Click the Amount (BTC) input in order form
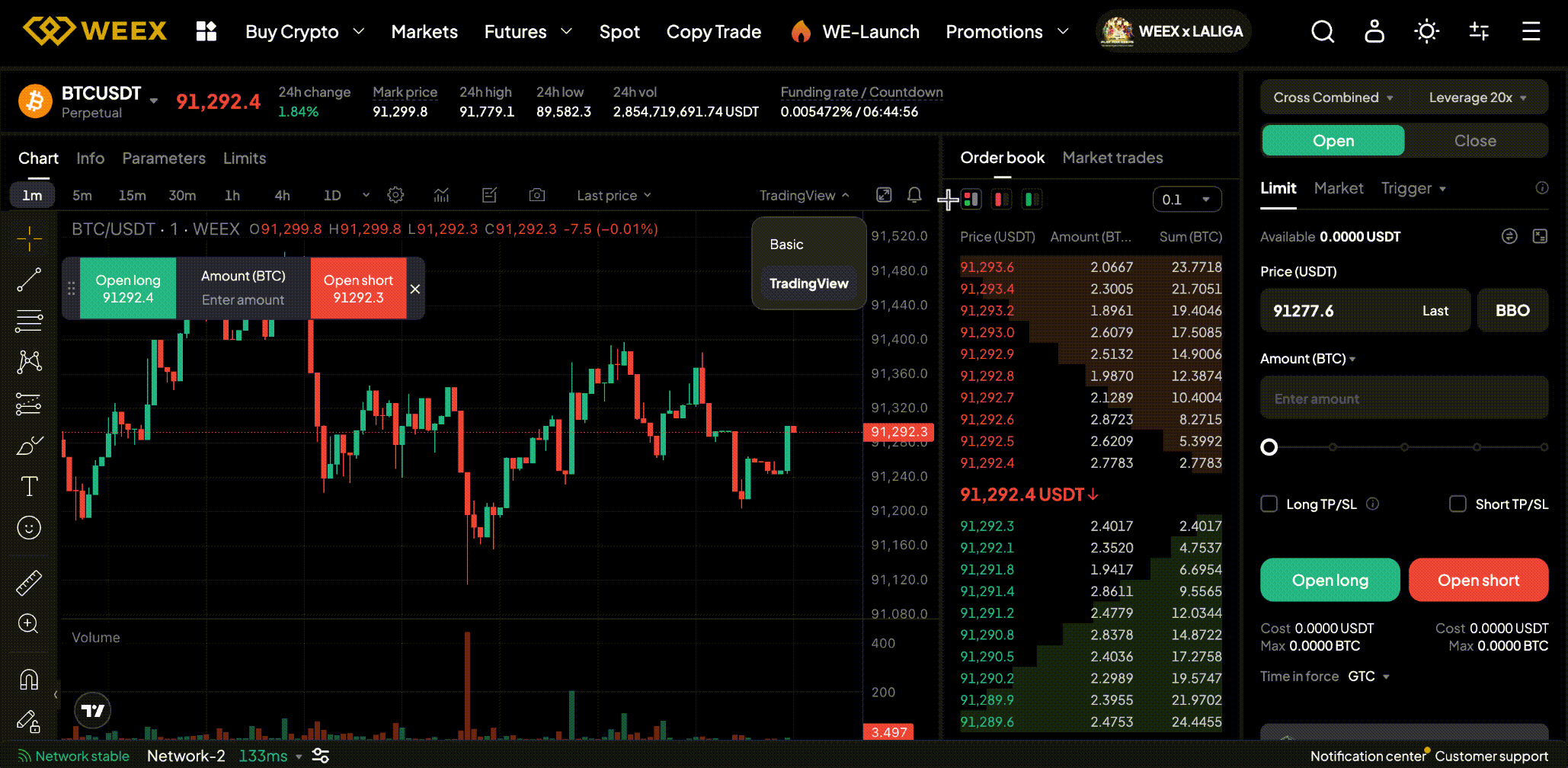This screenshot has height=768, width=1568. [x=1404, y=398]
